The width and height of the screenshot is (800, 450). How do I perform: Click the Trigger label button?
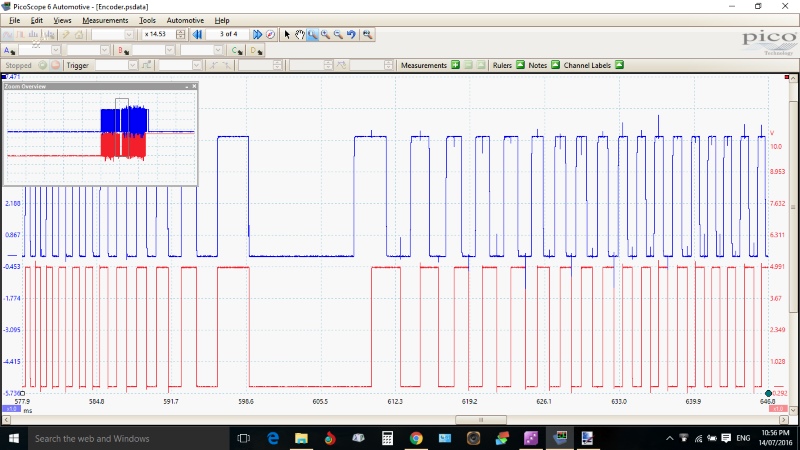point(78,65)
